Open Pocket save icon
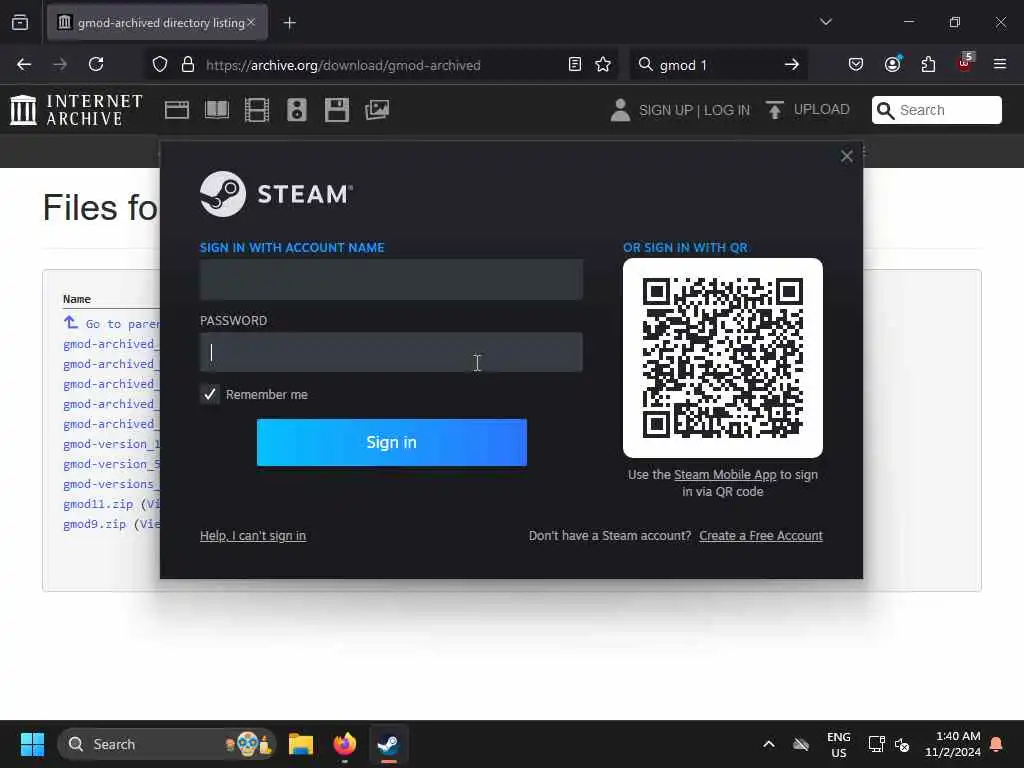Image resolution: width=1024 pixels, height=768 pixels. [x=856, y=64]
